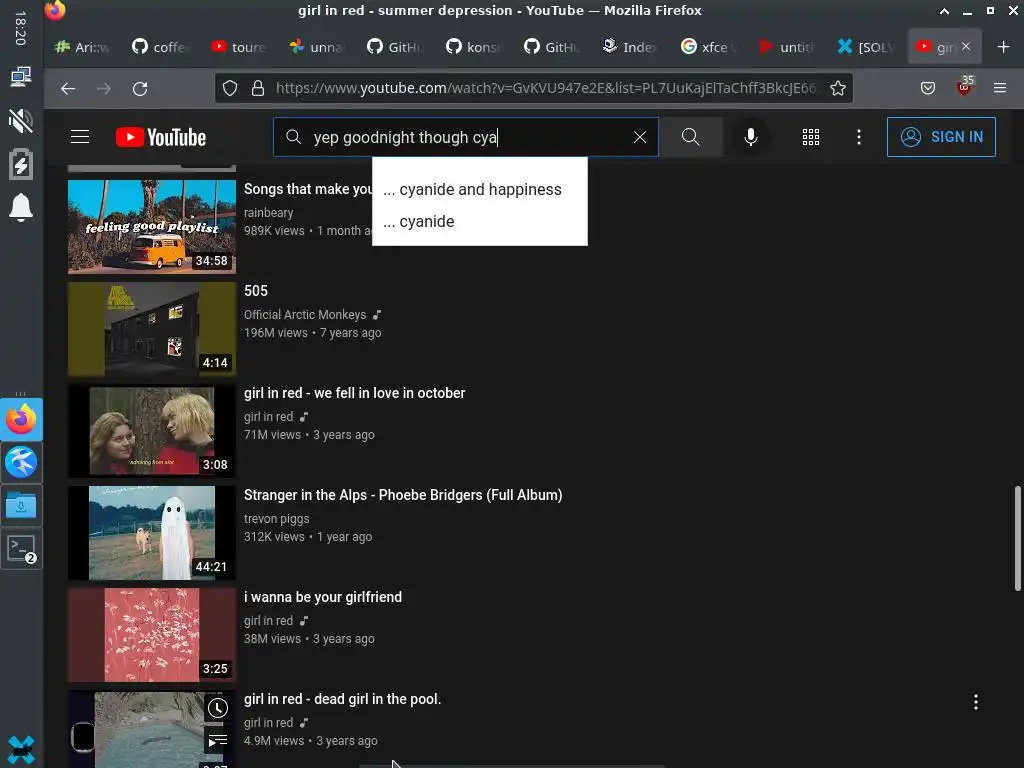Focus the YouTube search text field

click(x=465, y=137)
